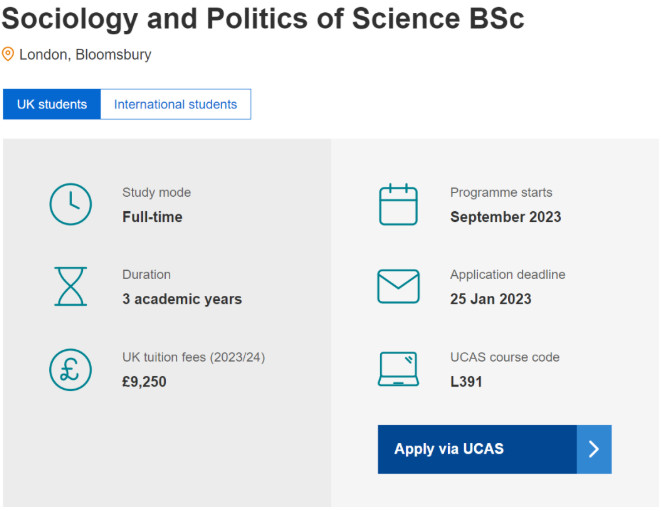The width and height of the screenshot is (661, 511).
Task: Click the pound sign tuition fees icon
Action: (x=70, y=370)
